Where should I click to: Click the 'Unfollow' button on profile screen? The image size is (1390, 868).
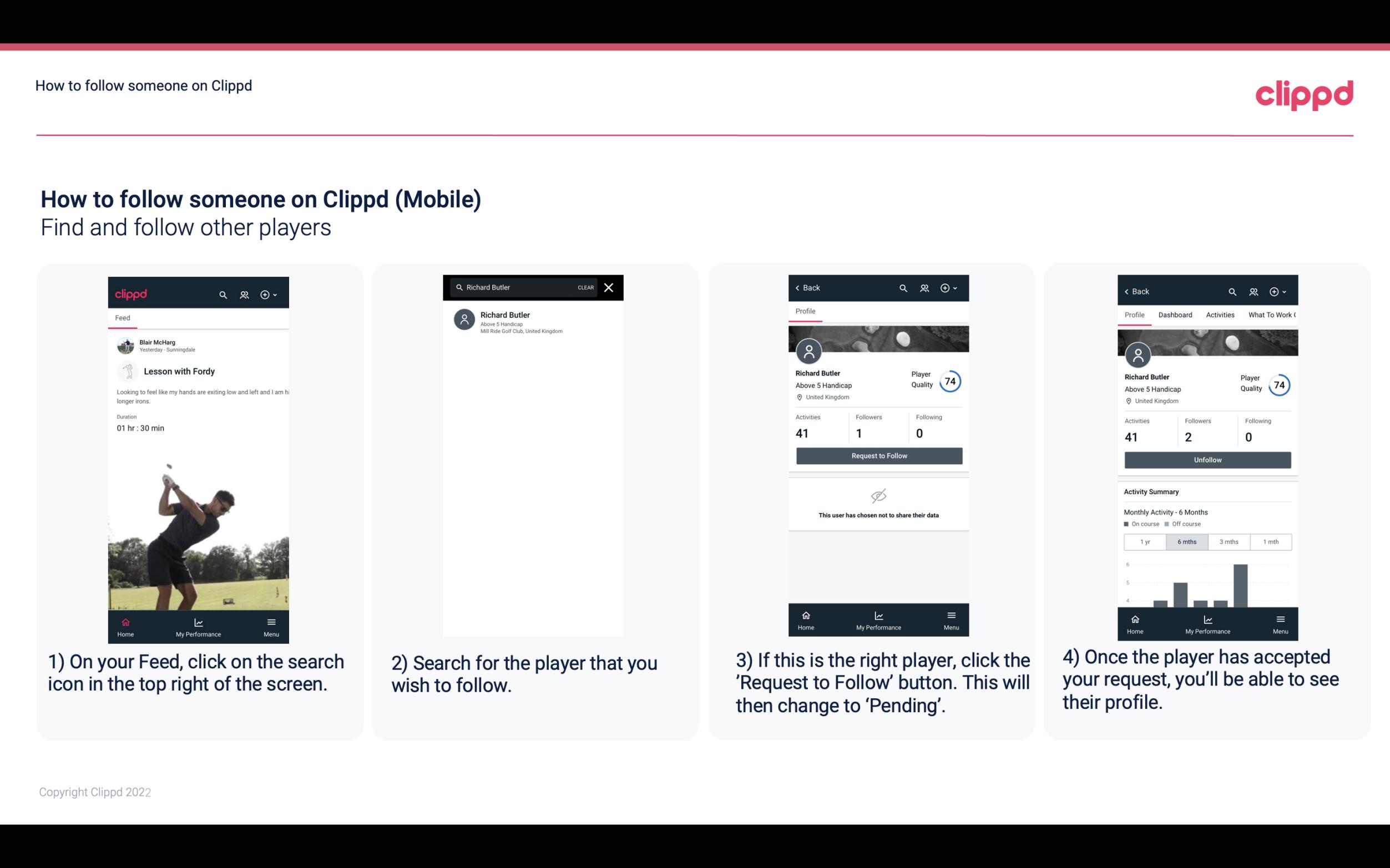(x=1207, y=459)
